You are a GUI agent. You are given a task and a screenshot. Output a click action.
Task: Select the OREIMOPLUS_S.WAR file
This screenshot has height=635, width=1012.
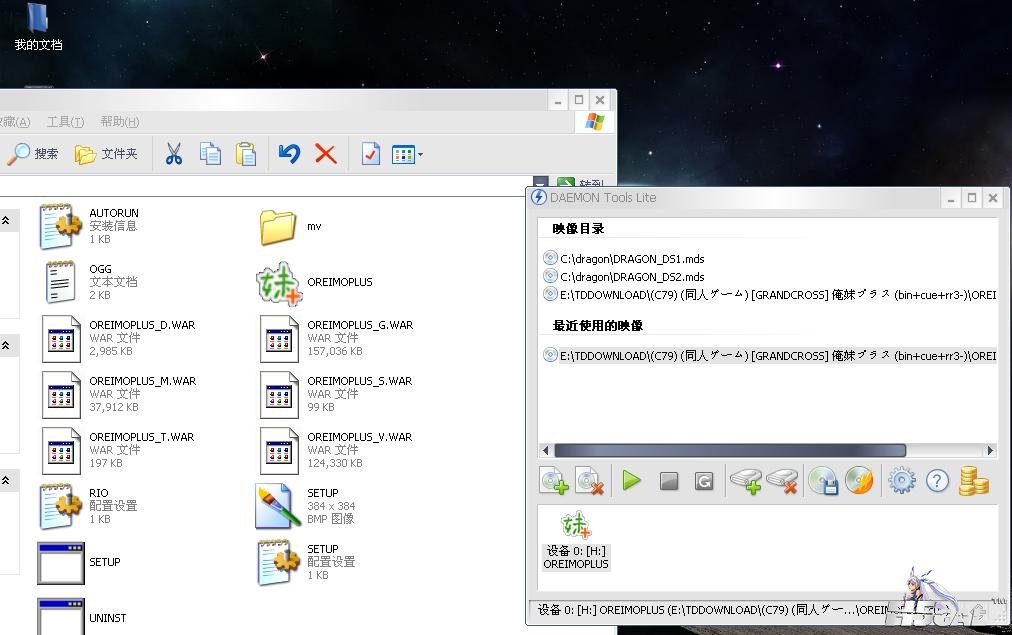click(336, 394)
